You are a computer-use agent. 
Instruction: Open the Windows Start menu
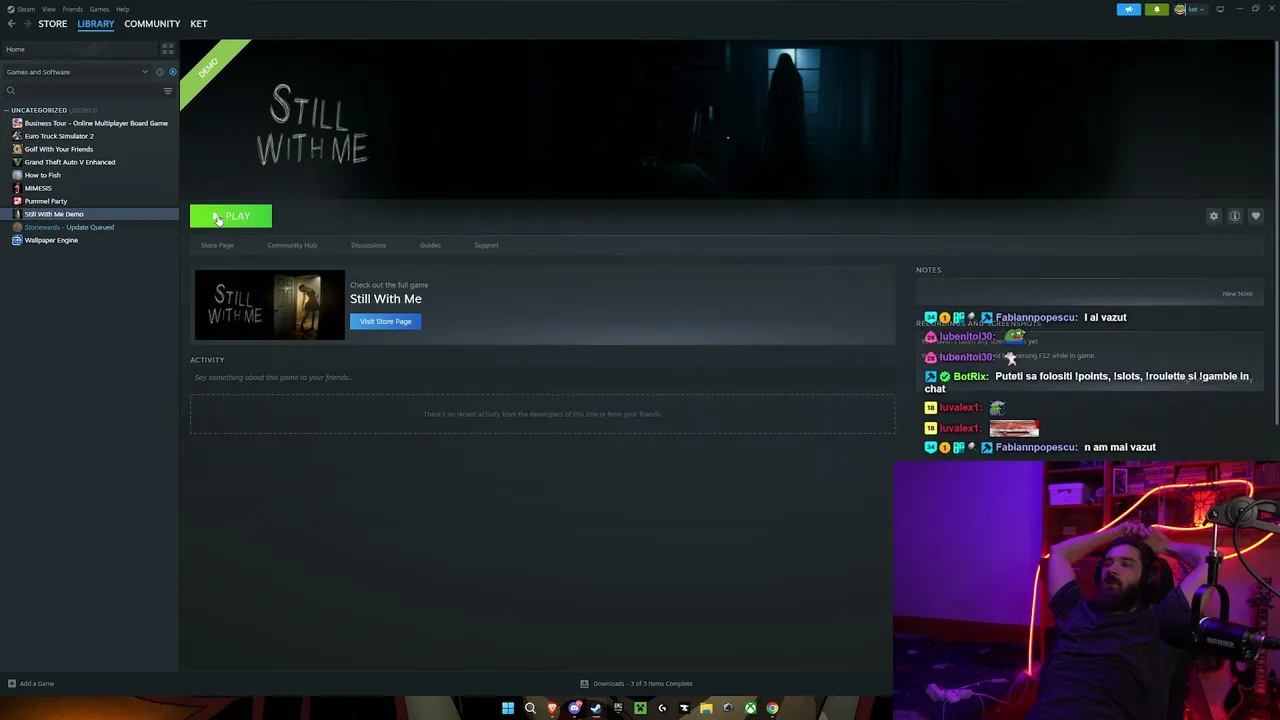508,708
